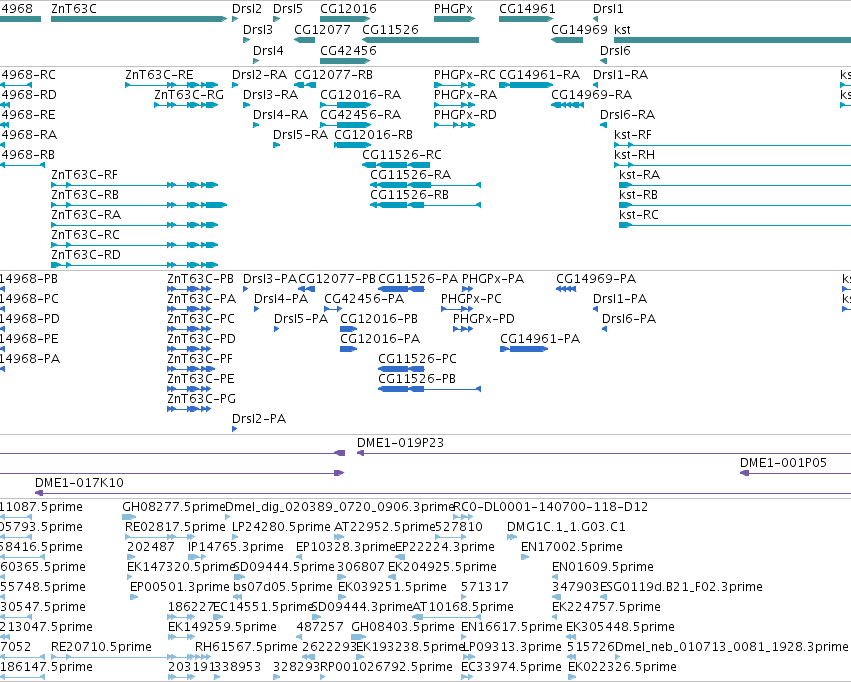Click protein ZnT63C-PG
Screen dimensions: 851x682
(x=201, y=398)
